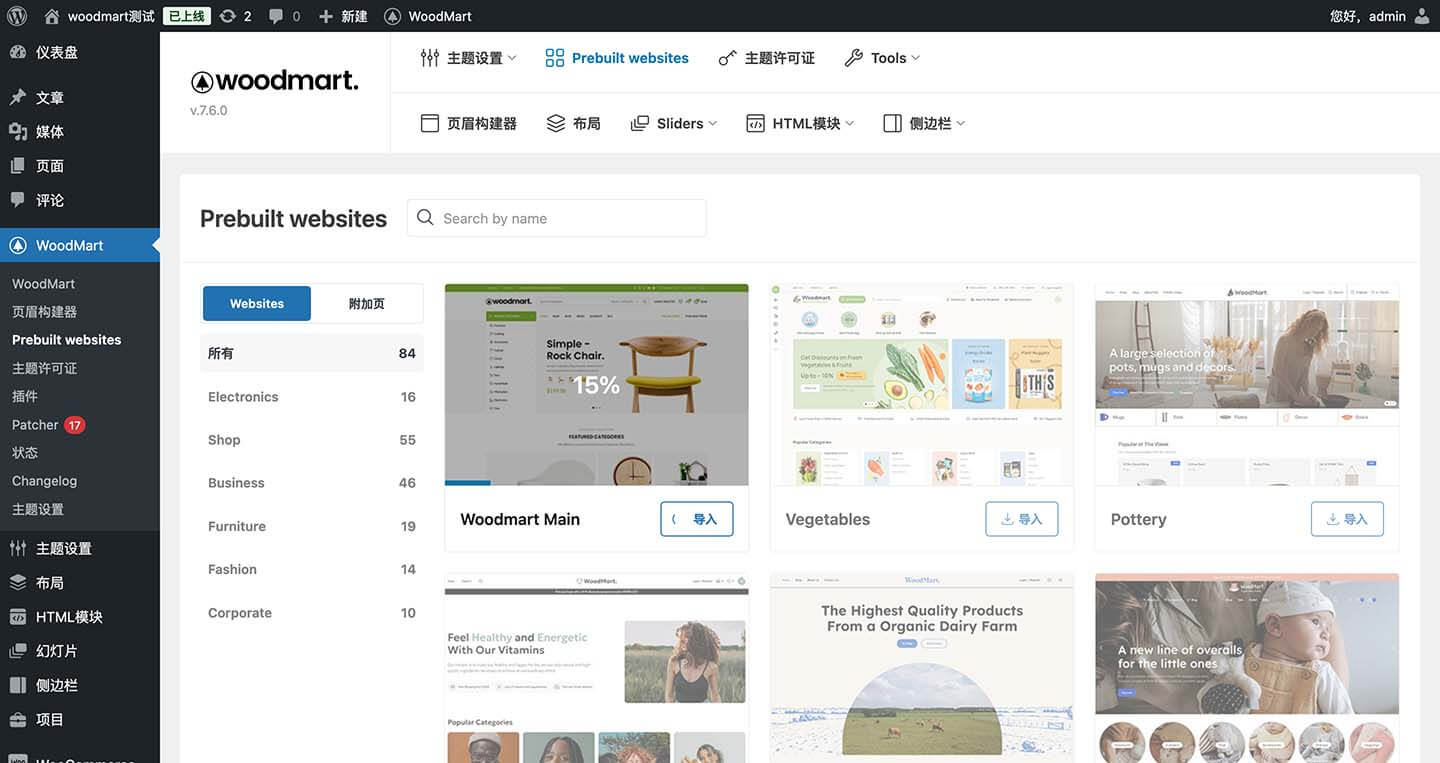Open sidebar 项目 briefcase item

[x=80, y=719]
